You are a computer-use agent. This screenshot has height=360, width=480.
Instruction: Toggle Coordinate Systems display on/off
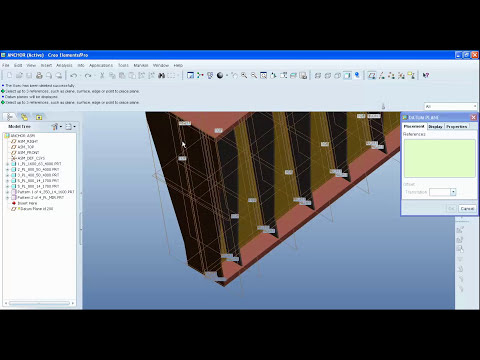401,76
